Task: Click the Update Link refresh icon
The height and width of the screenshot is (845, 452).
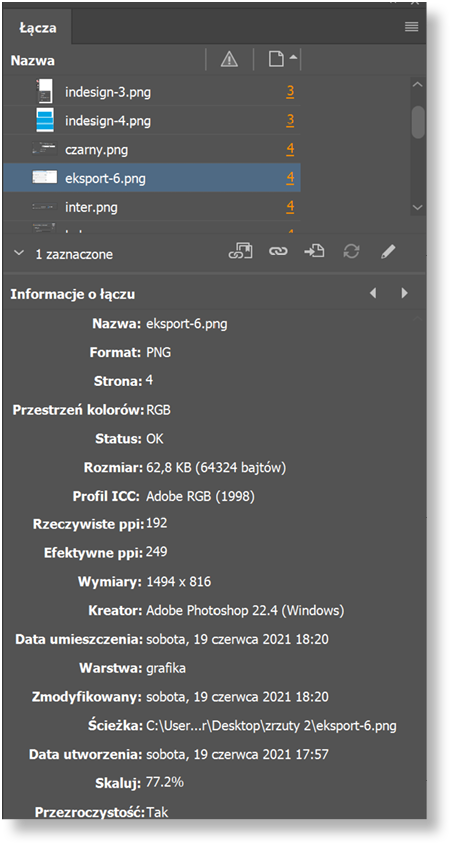Action: (351, 252)
